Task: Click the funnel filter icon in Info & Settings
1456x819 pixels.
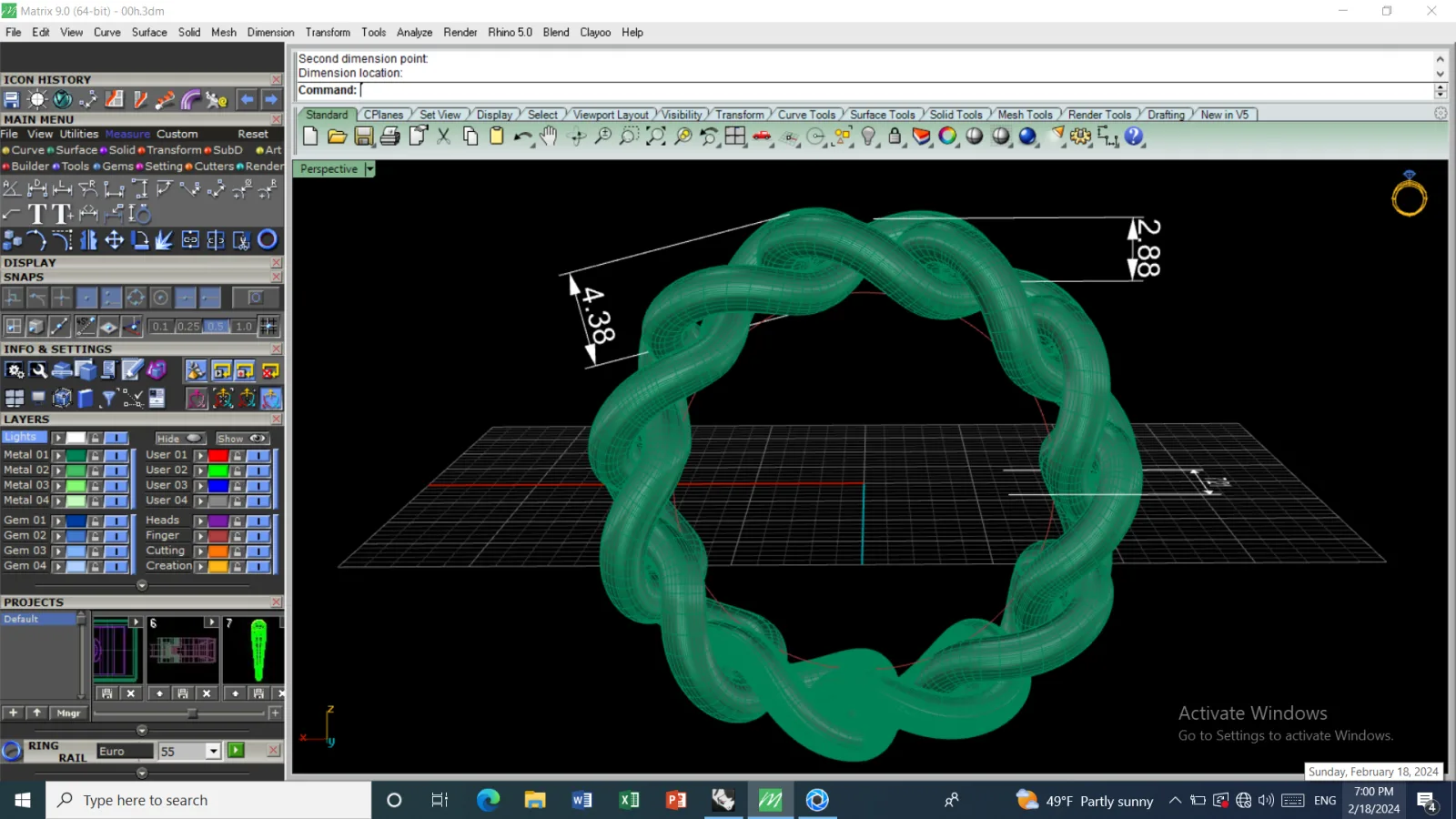Action: tap(109, 398)
